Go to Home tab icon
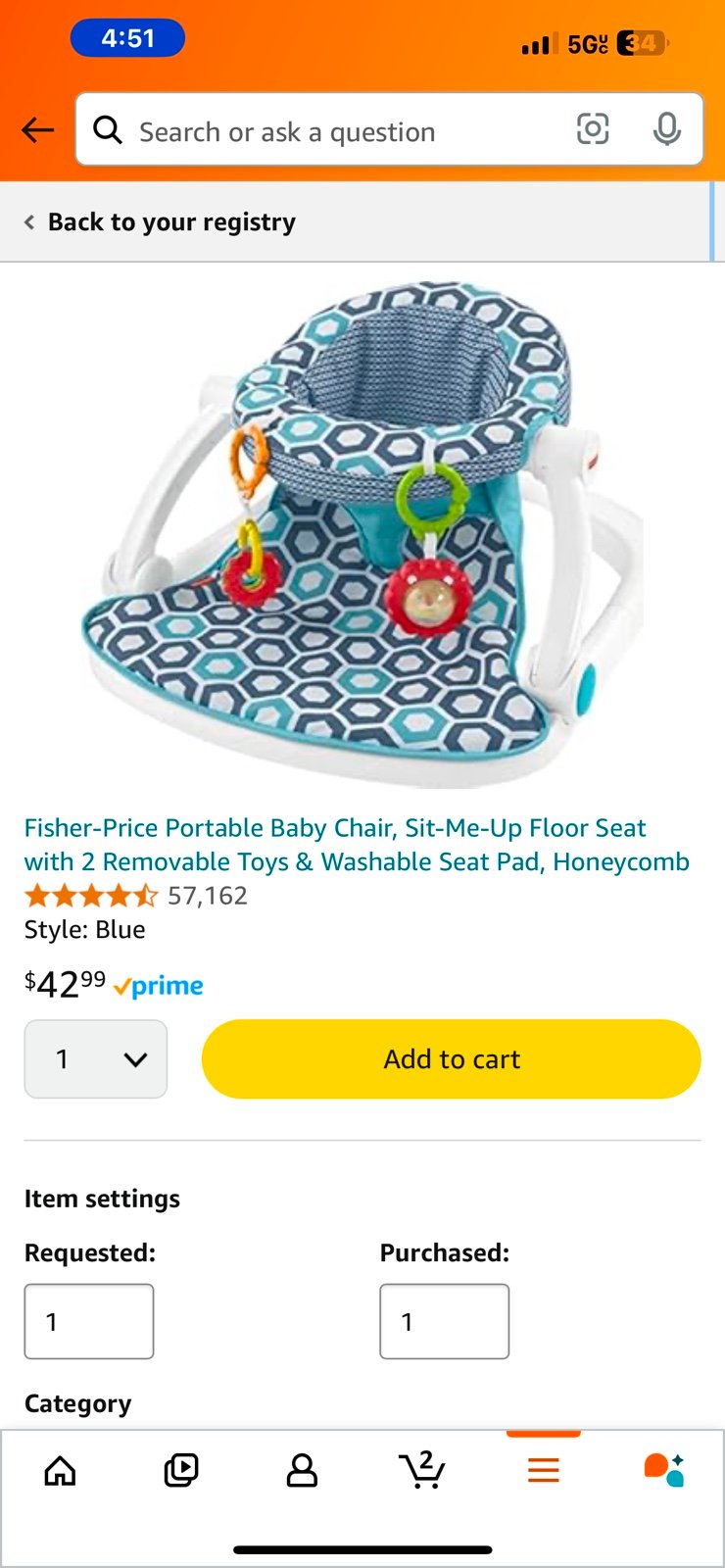The width and height of the screenshot is (725, 1568). click(x=61, y=1470)
